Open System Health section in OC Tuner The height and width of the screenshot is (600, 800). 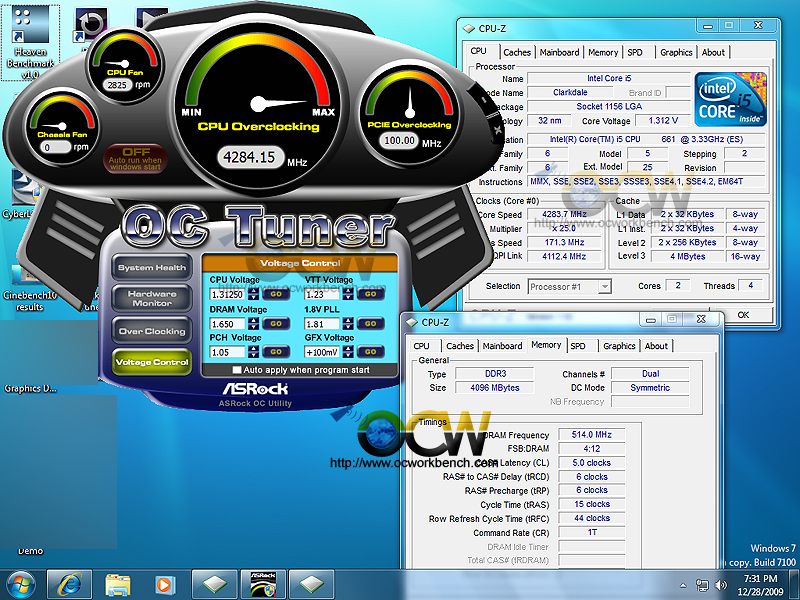click(x=152, y=267)
